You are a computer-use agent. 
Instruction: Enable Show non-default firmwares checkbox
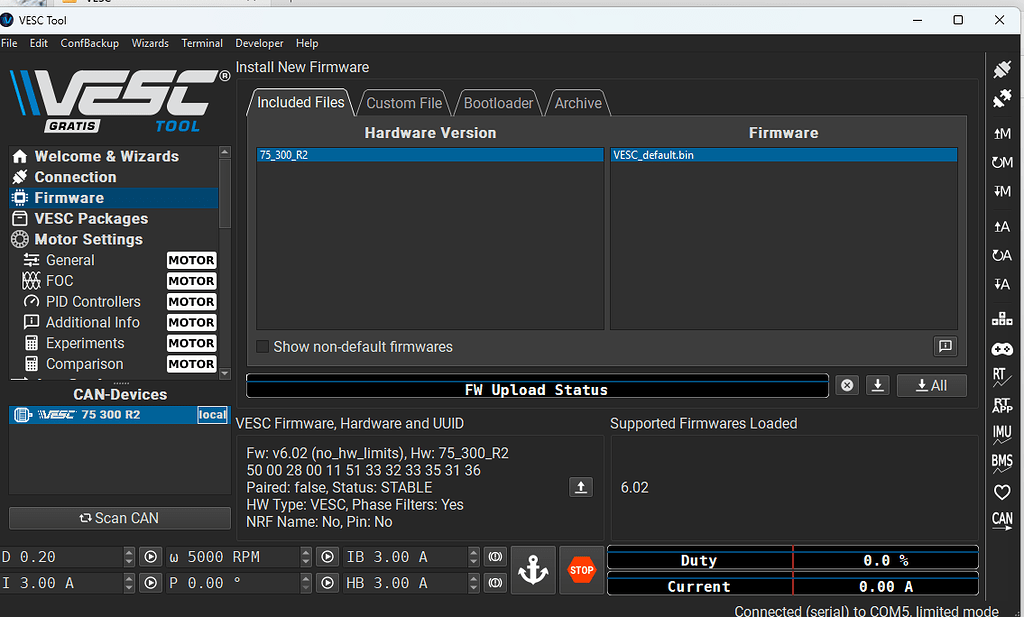263,347
